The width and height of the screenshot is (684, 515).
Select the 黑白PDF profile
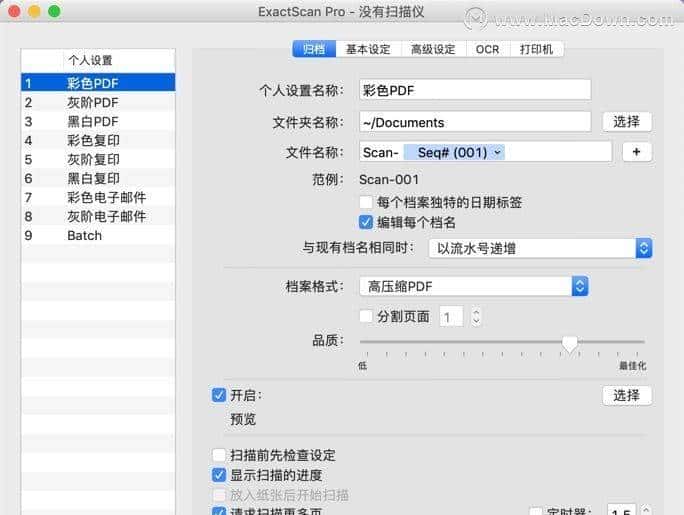click(98, 121)
